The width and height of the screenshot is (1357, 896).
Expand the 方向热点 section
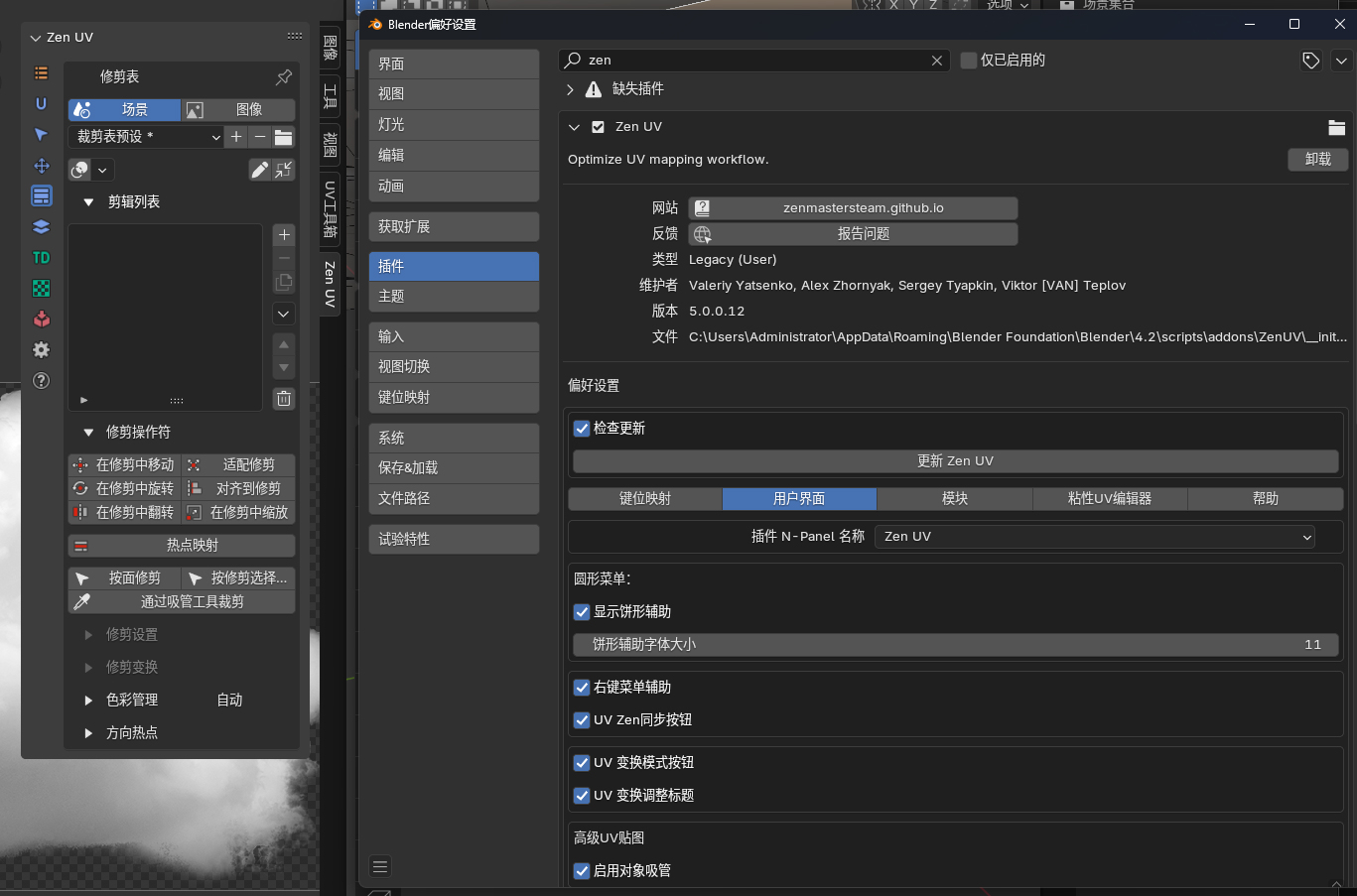point(88,733)
